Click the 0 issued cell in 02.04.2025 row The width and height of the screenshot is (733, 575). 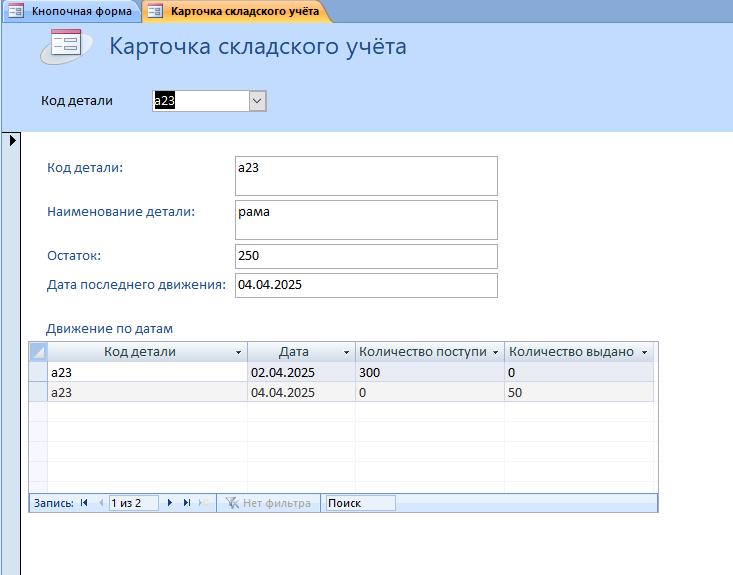tap(579, 372)
